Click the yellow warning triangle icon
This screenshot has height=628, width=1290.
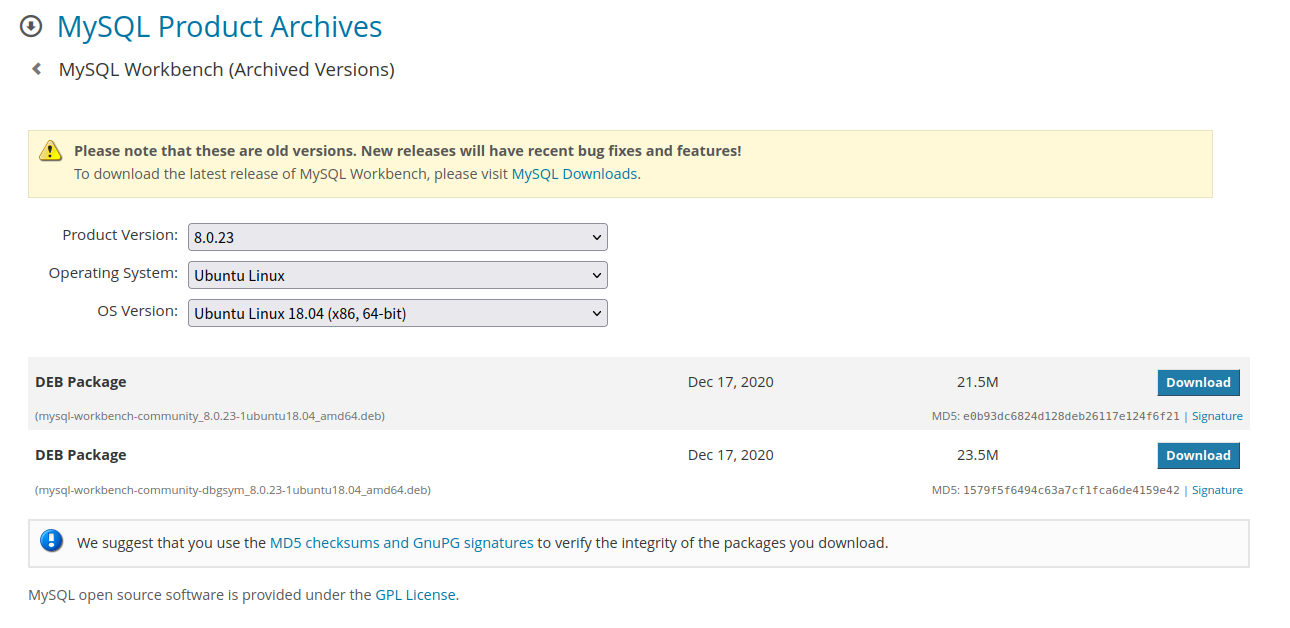[50, 151]
